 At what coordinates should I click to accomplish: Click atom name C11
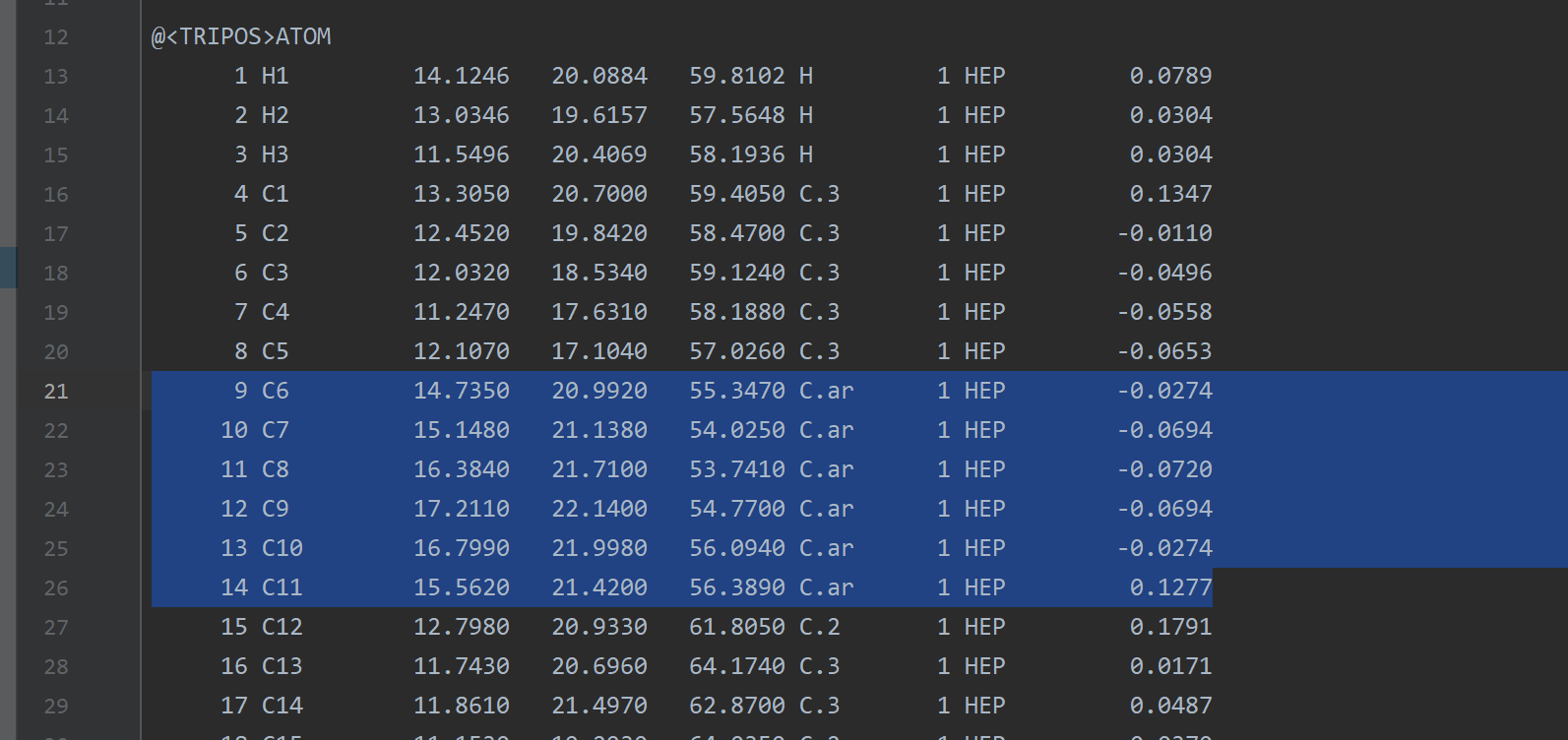pos(282,587)
